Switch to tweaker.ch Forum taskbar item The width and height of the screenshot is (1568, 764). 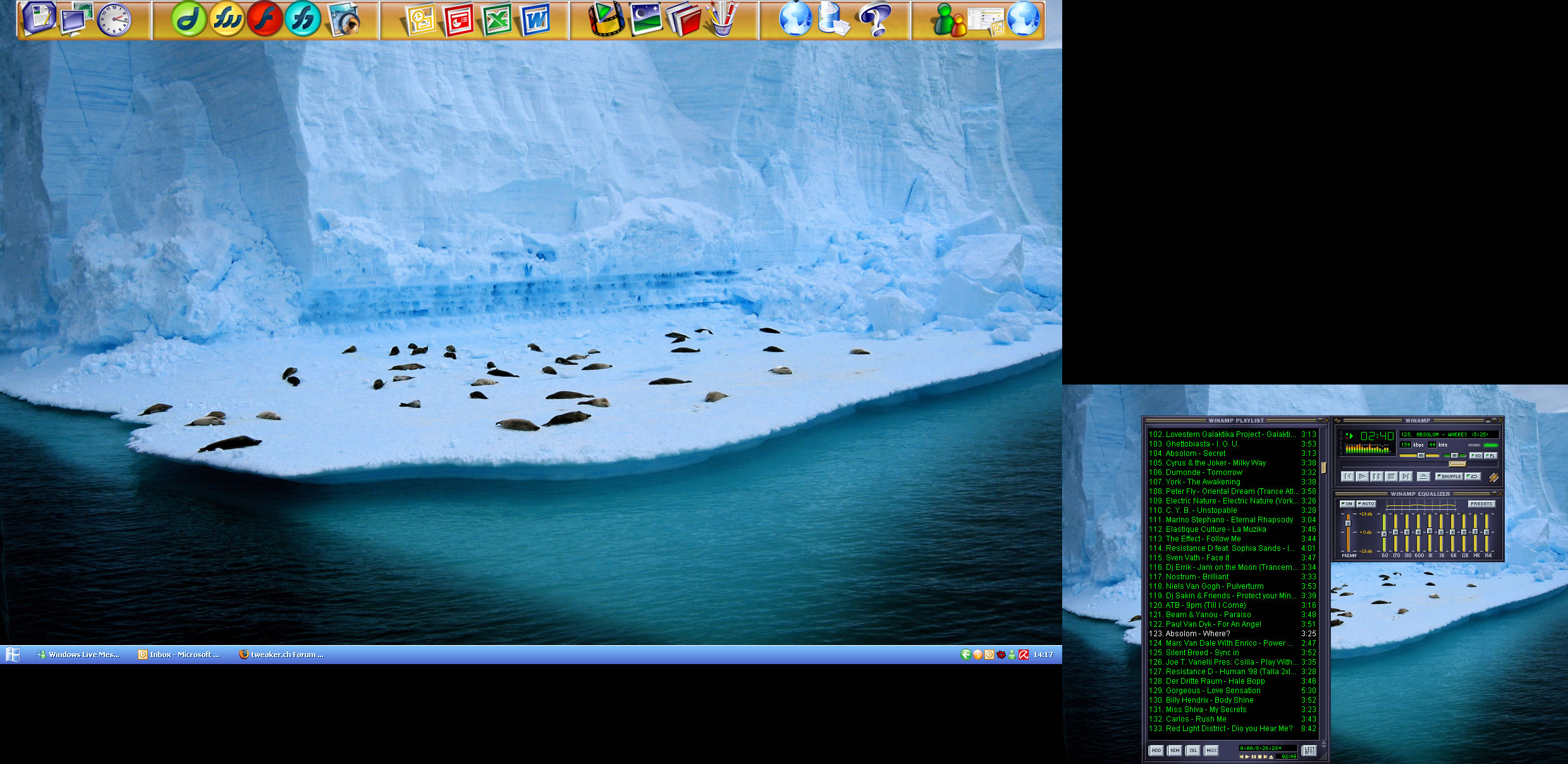(281, 655)
